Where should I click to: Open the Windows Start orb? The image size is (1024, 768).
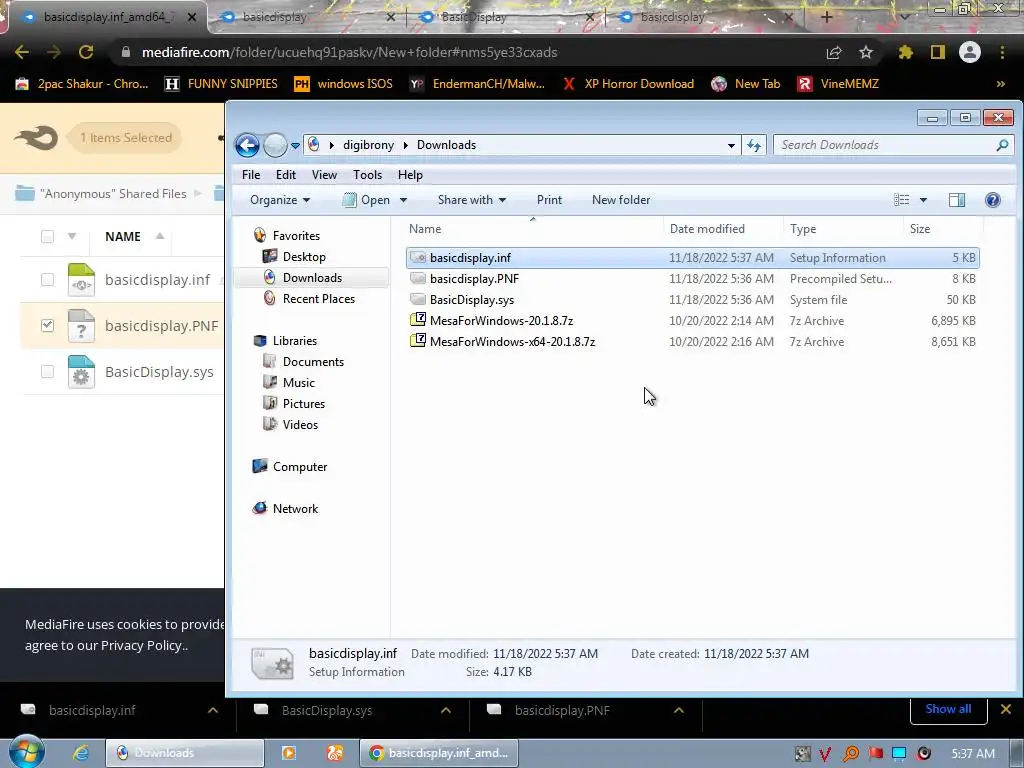click(26, 752)
